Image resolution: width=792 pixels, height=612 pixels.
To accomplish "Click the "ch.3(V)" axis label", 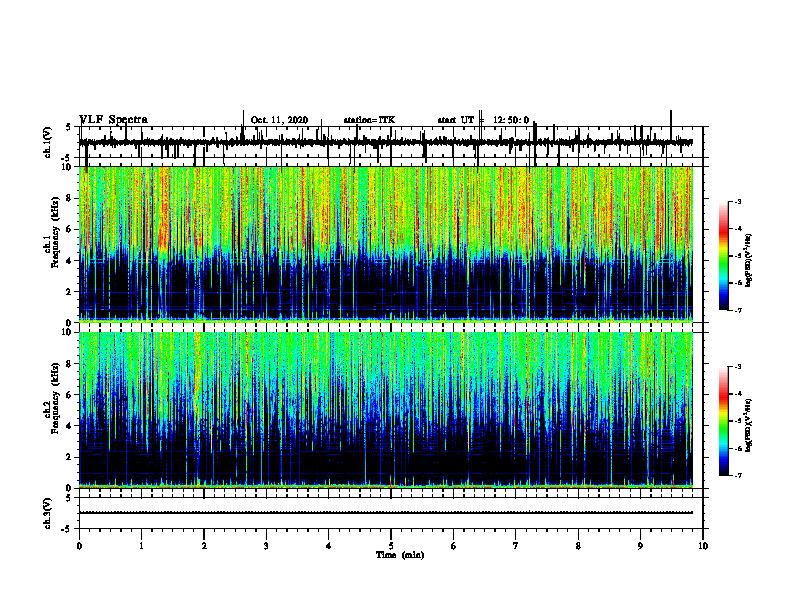I will (47, 513).
